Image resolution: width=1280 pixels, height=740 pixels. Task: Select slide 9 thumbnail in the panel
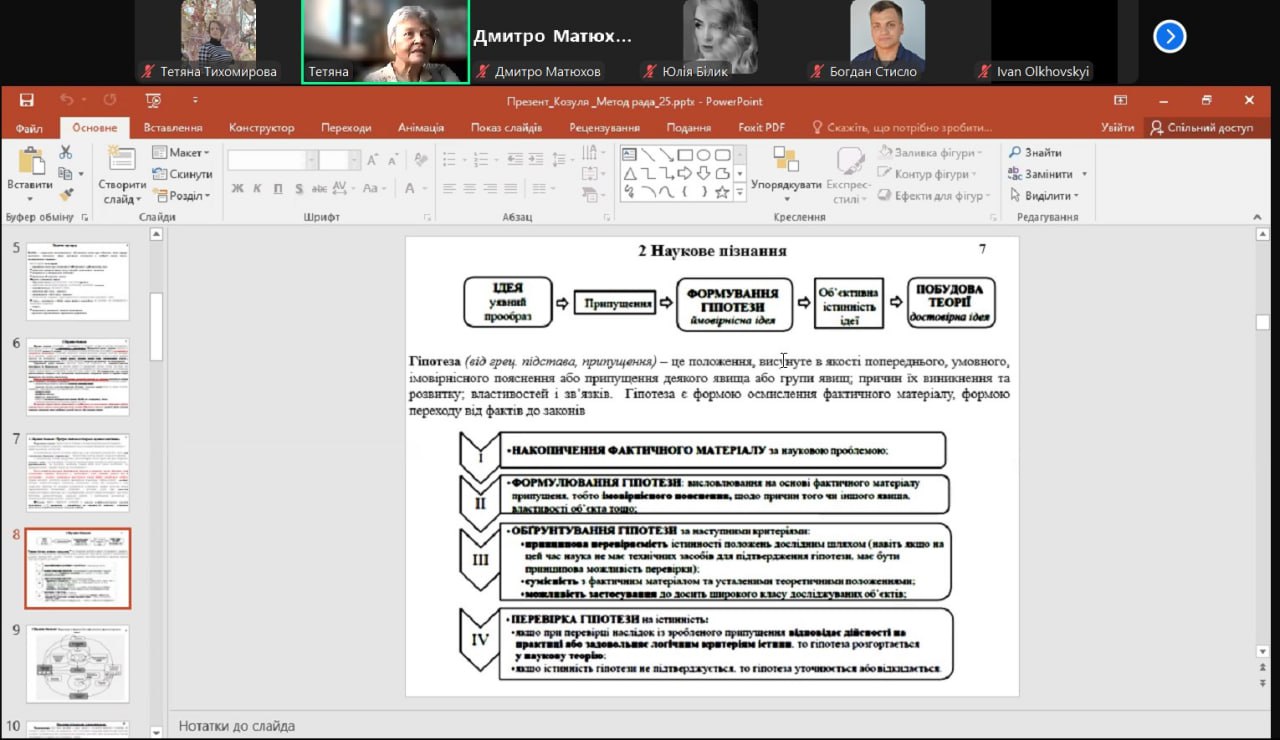(x=77, y=664)
